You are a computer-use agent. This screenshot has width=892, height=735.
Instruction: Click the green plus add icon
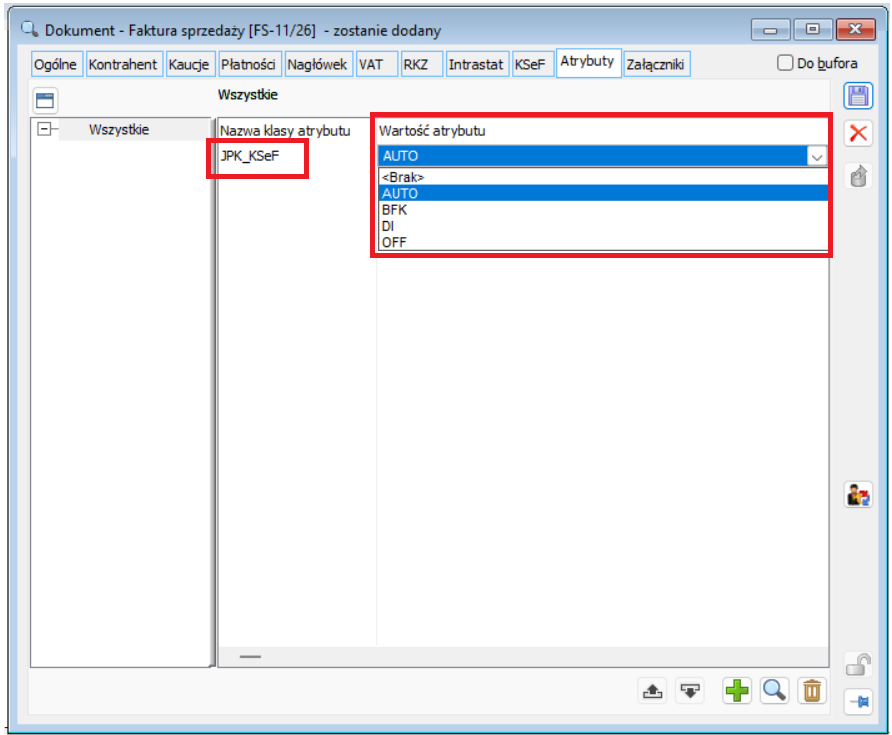point(737,691)
